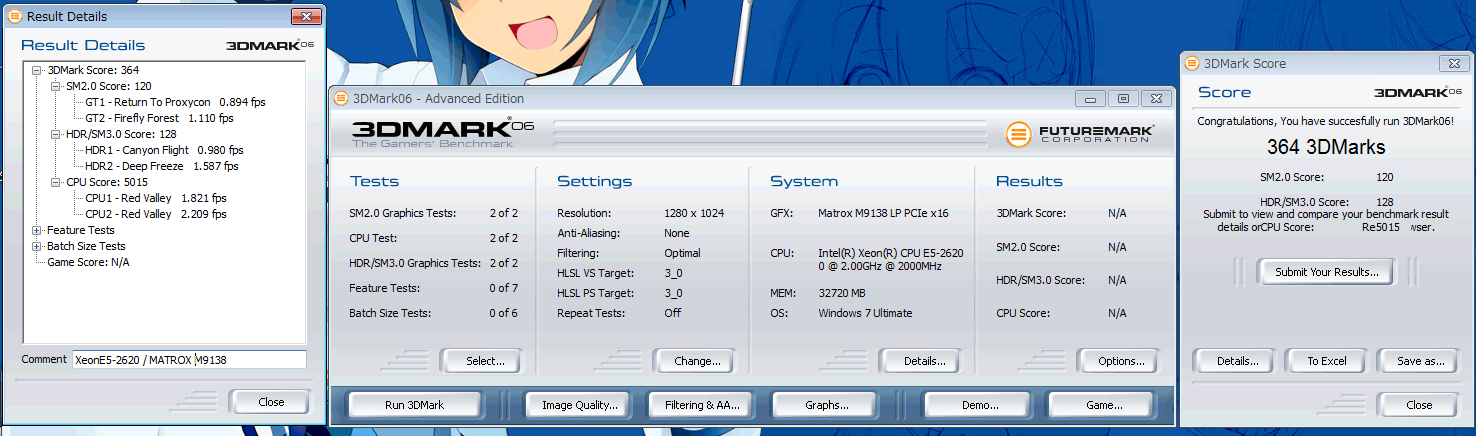Click 3DMark06 Advanced Edition title icon

(342, 98)
